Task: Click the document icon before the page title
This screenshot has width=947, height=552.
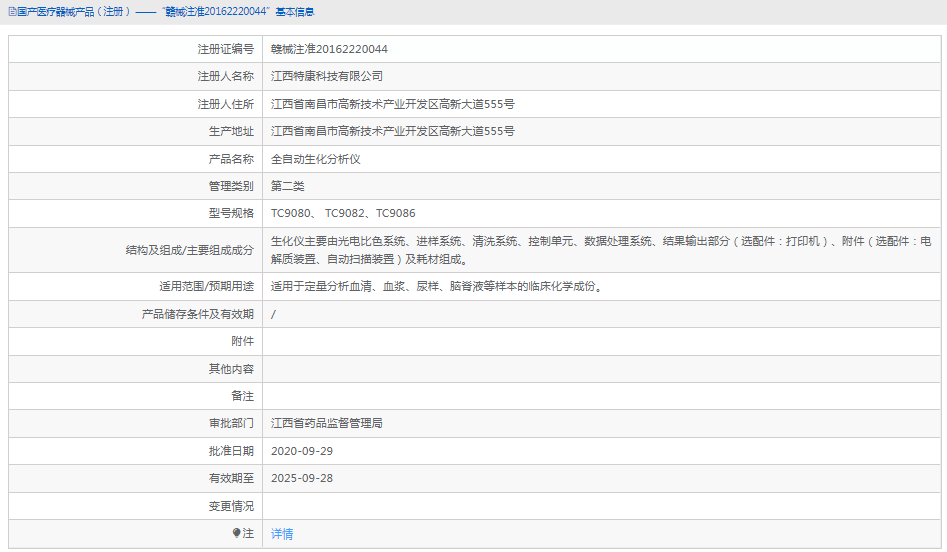Action: (x=11, y=12)
